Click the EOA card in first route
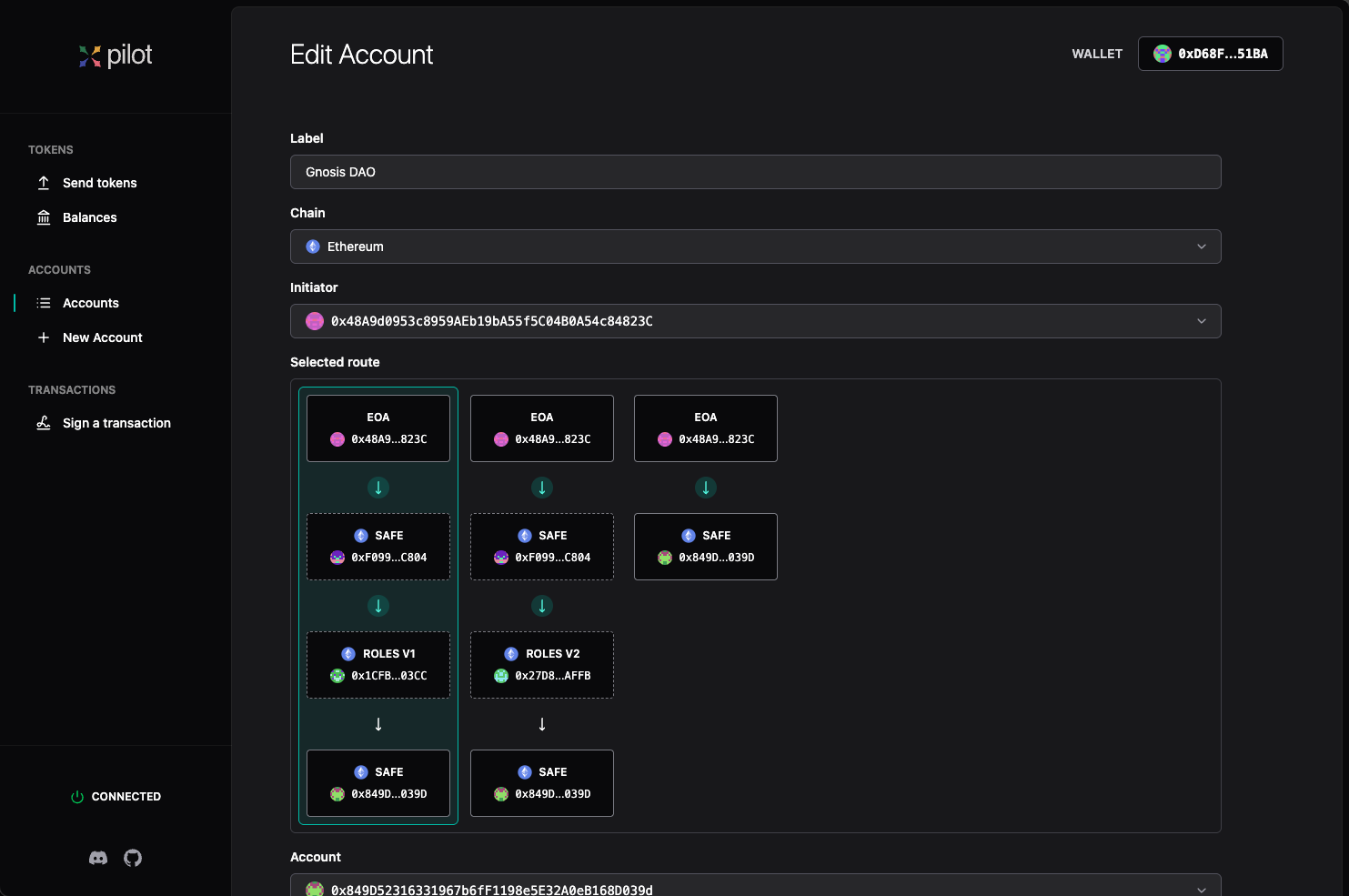Viewport: 1349px width, 896px height. [378, 428]
